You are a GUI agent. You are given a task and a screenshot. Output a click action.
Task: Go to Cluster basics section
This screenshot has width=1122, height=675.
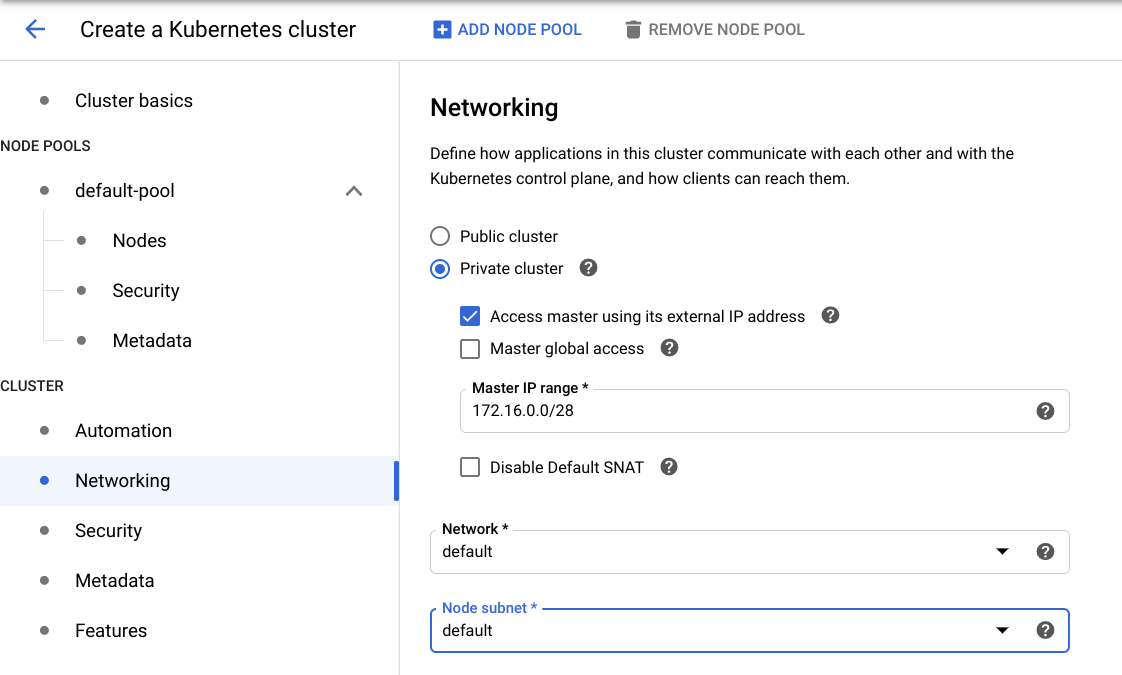coord(133,101)
